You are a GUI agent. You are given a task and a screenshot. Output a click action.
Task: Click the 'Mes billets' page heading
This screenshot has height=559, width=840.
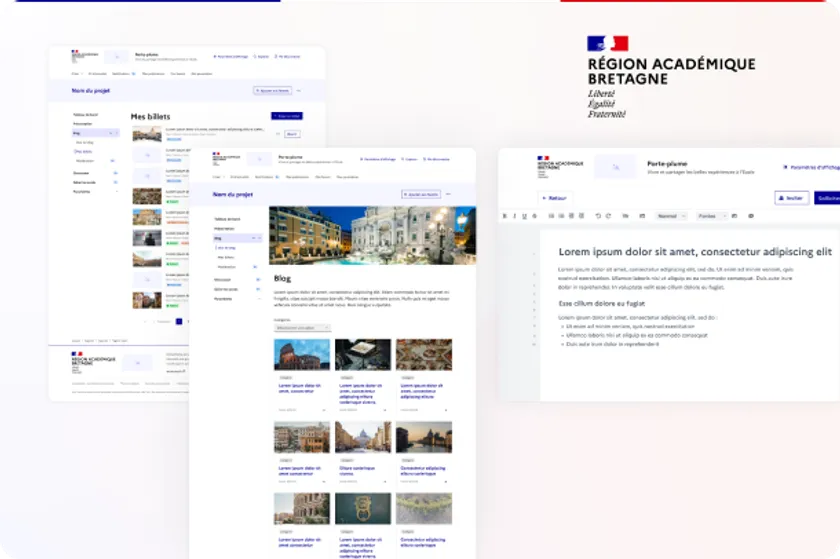(151, 116)
